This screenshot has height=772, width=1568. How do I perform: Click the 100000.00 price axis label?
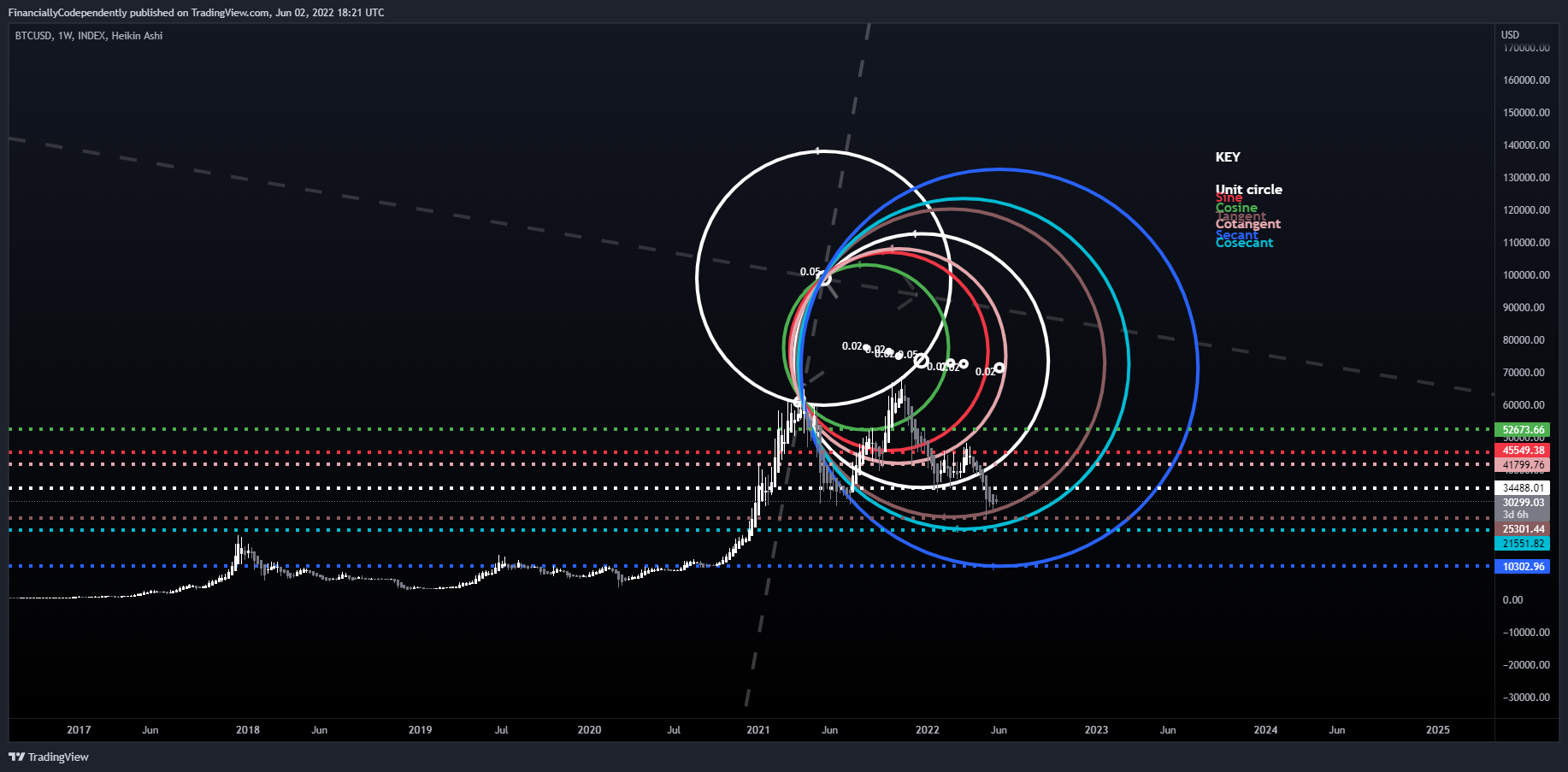pos(1526,275)
